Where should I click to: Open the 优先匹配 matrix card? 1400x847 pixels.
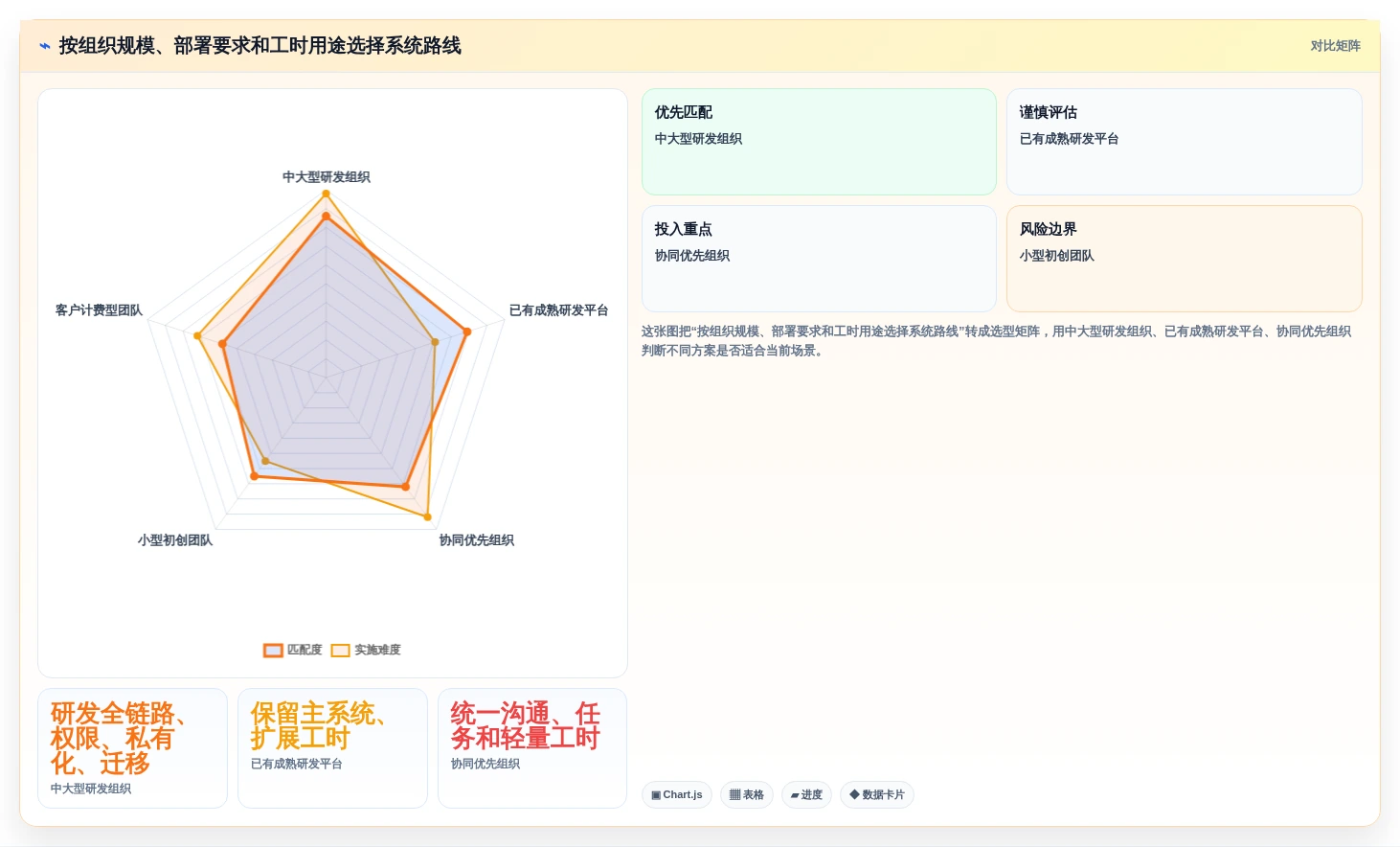pyautogui.click(x=819, y=142)
